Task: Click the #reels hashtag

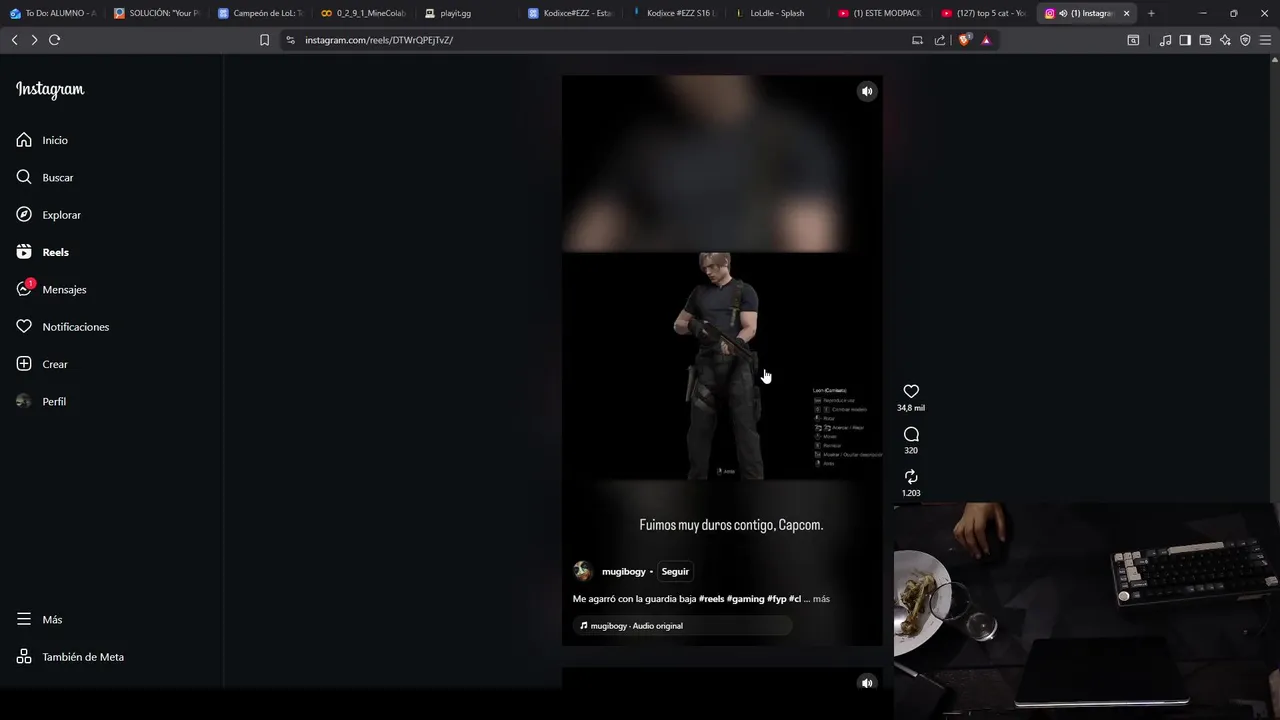Action: (711, 599)
